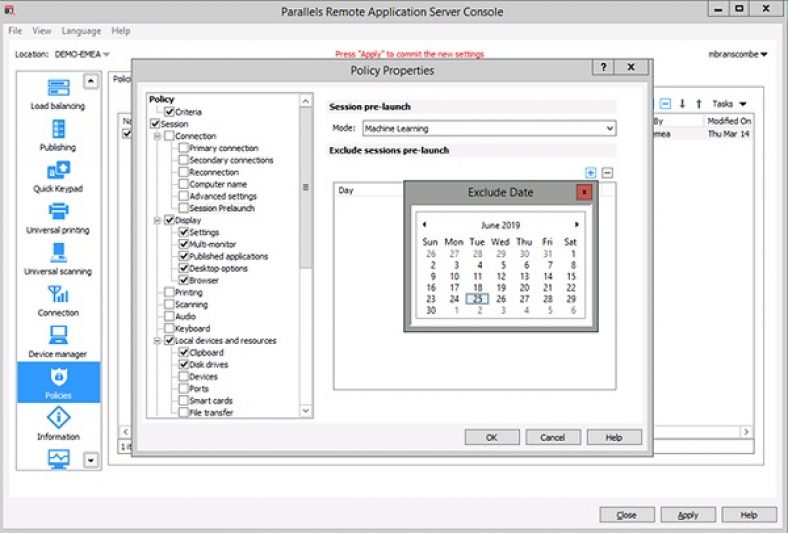Uncheck the Published applications checkbox
The height and width of the screenshot is (533, 788).
184,256
